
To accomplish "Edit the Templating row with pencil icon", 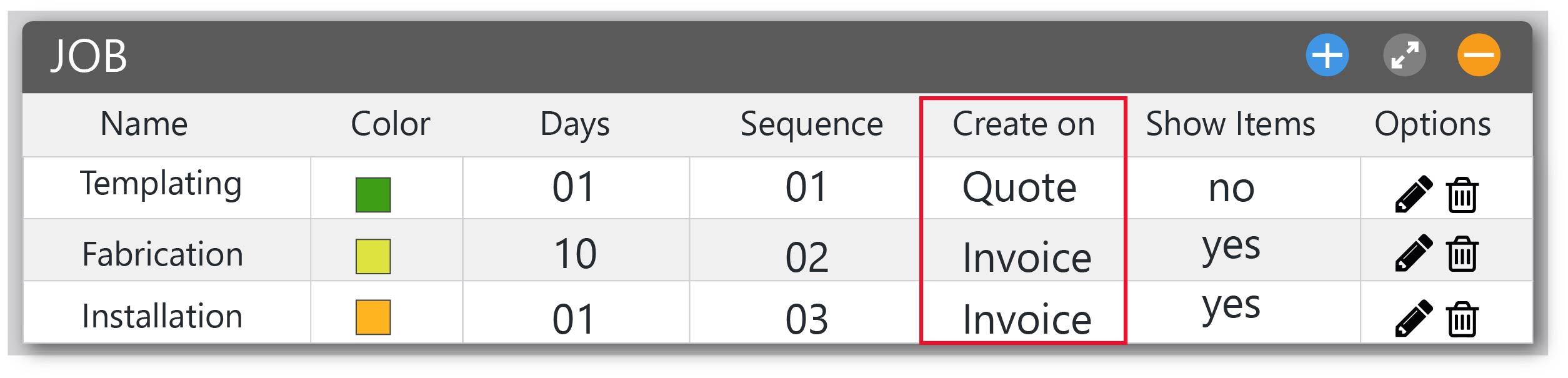I will (x=1414, y=194).
